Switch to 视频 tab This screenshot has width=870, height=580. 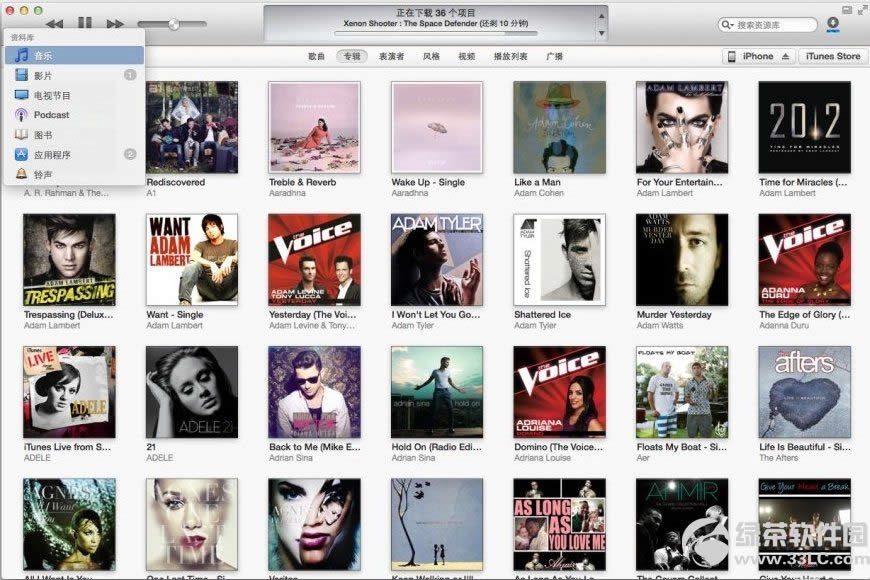click(x=467, y=56)
